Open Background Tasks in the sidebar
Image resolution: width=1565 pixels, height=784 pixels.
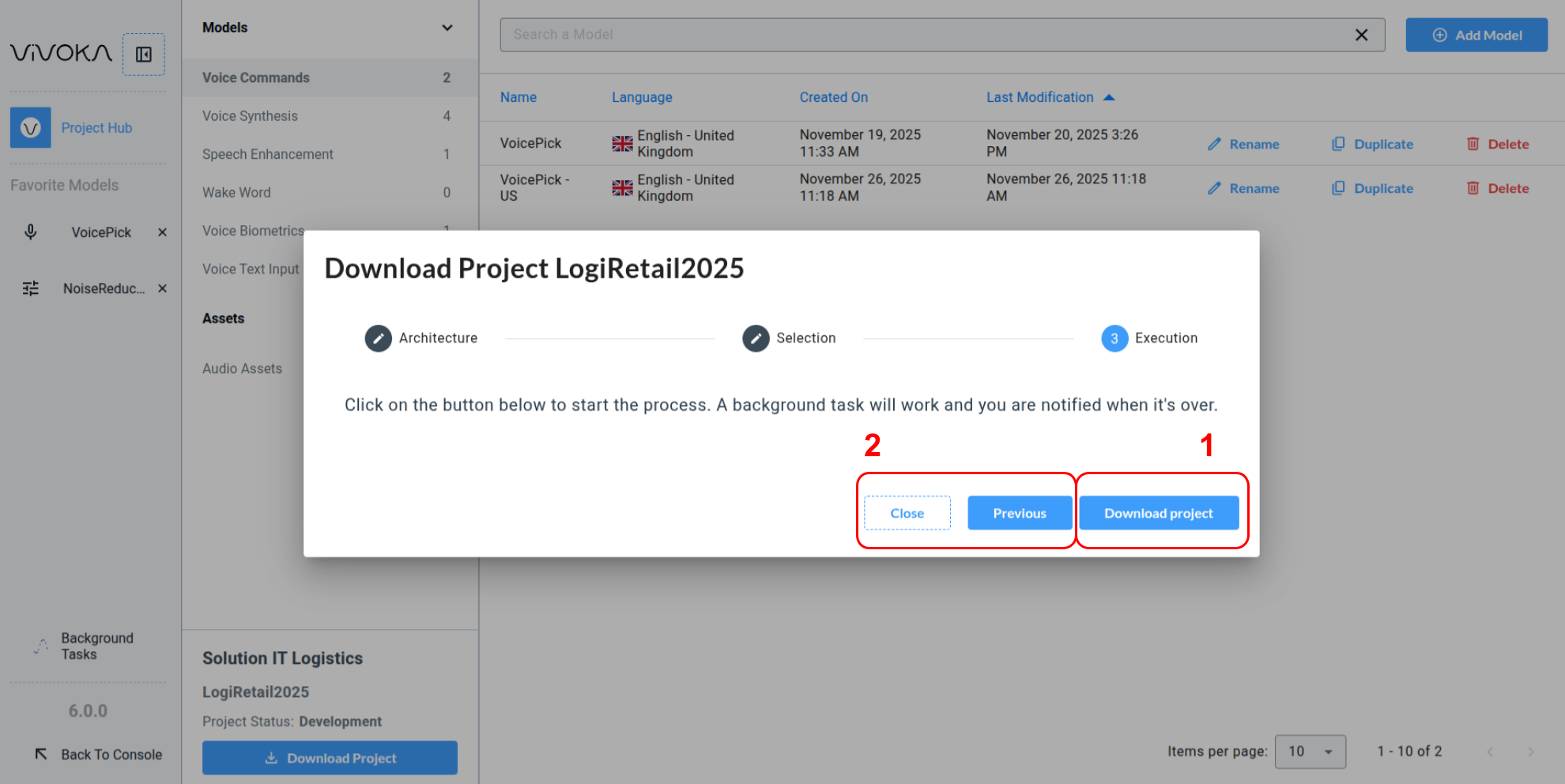pyautogui.click(x=96, y=646)
